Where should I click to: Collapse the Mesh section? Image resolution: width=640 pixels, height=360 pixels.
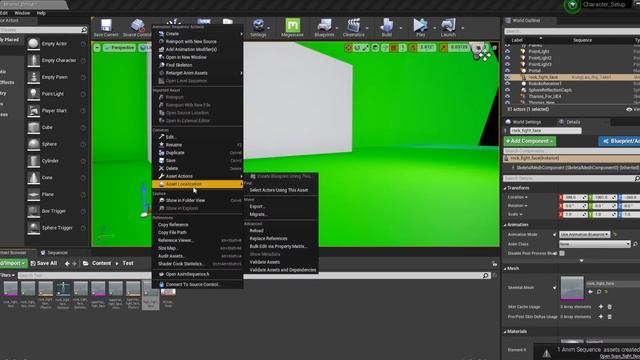[505, 269]
